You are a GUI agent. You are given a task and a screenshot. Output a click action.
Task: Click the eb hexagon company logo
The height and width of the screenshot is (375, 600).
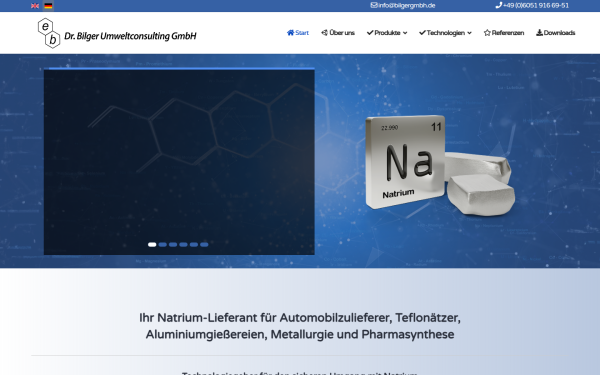click(49, 33)
